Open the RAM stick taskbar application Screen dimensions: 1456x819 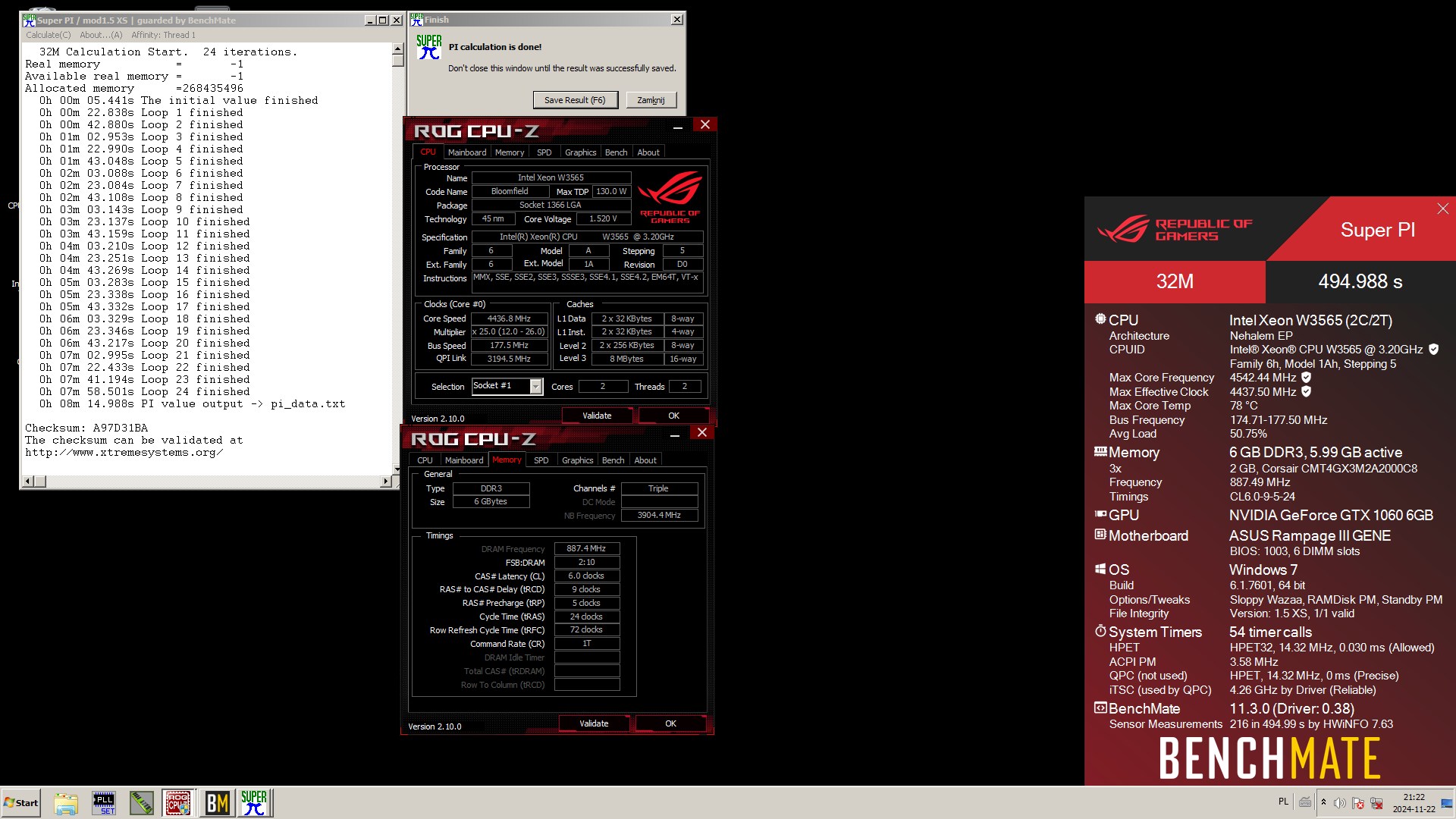(x=141, y=803)
